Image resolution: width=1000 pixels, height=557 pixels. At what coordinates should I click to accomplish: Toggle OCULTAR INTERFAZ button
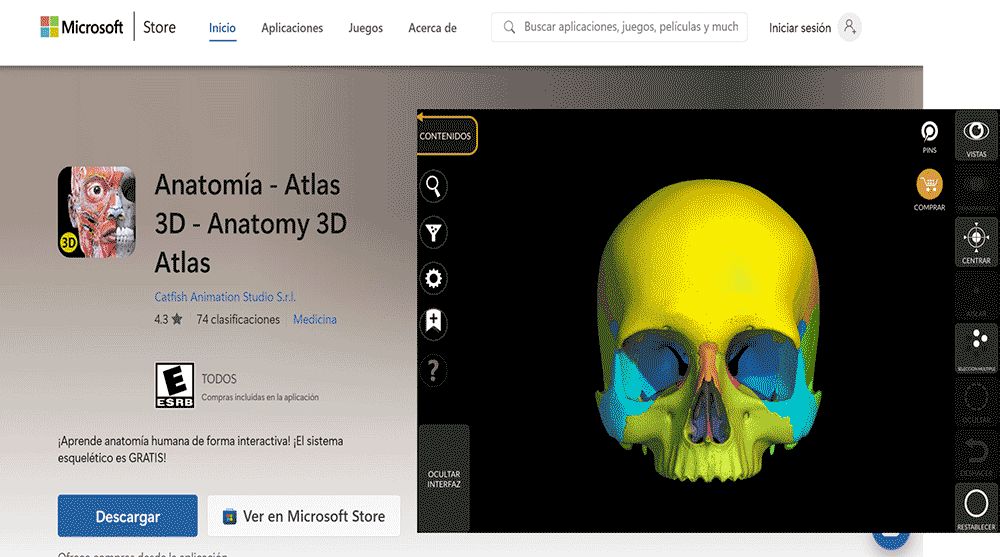point(444,479)
